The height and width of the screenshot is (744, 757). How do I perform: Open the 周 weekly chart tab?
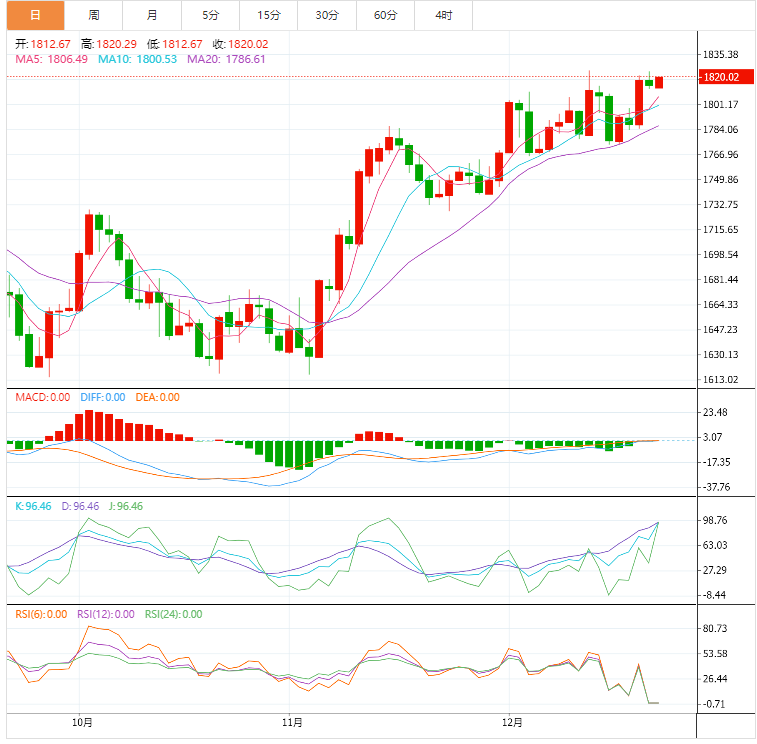93,15
